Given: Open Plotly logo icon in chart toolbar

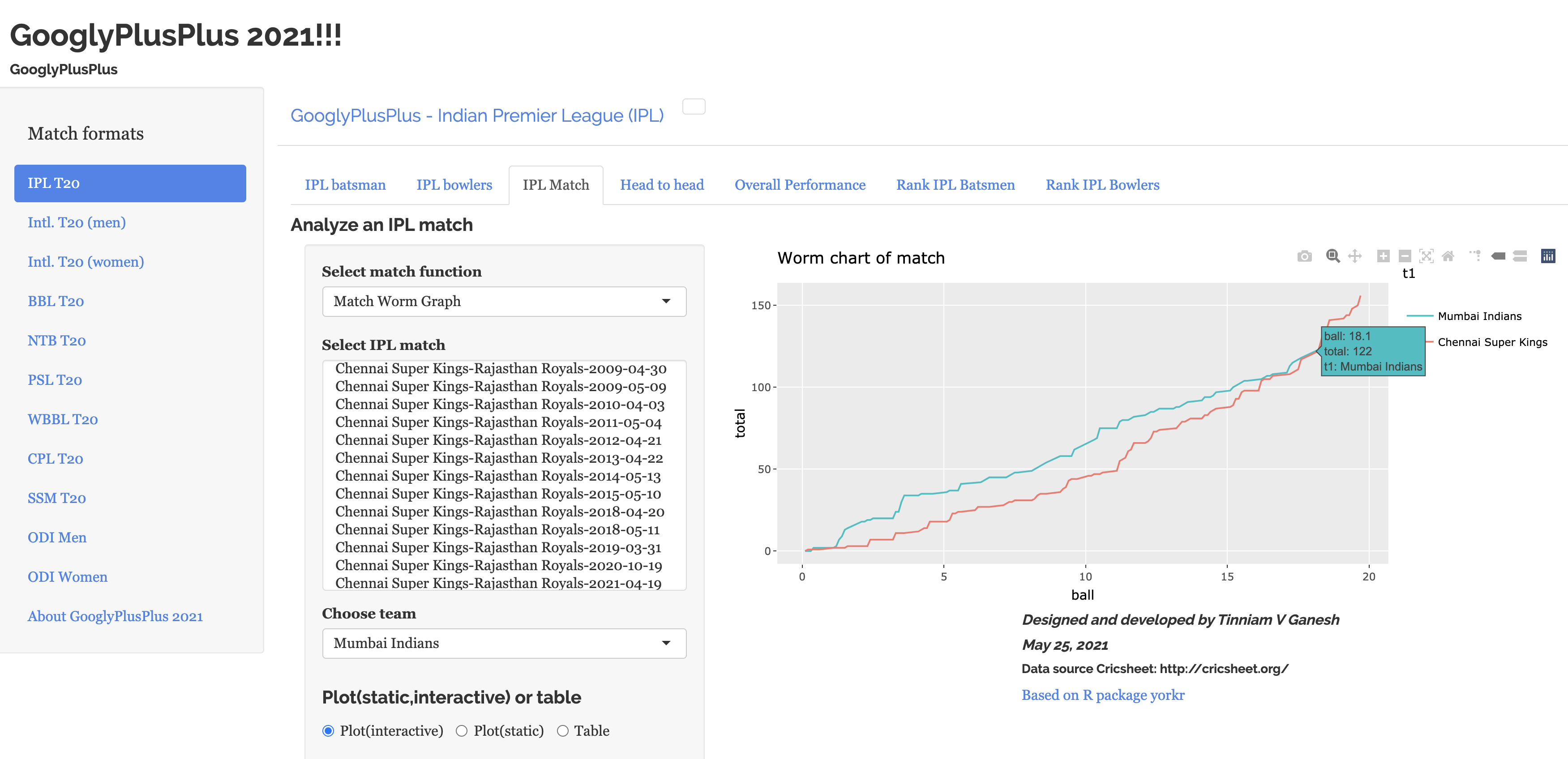Looking at the screenshot, I should pyautogui.click(x=1547, y=256).
